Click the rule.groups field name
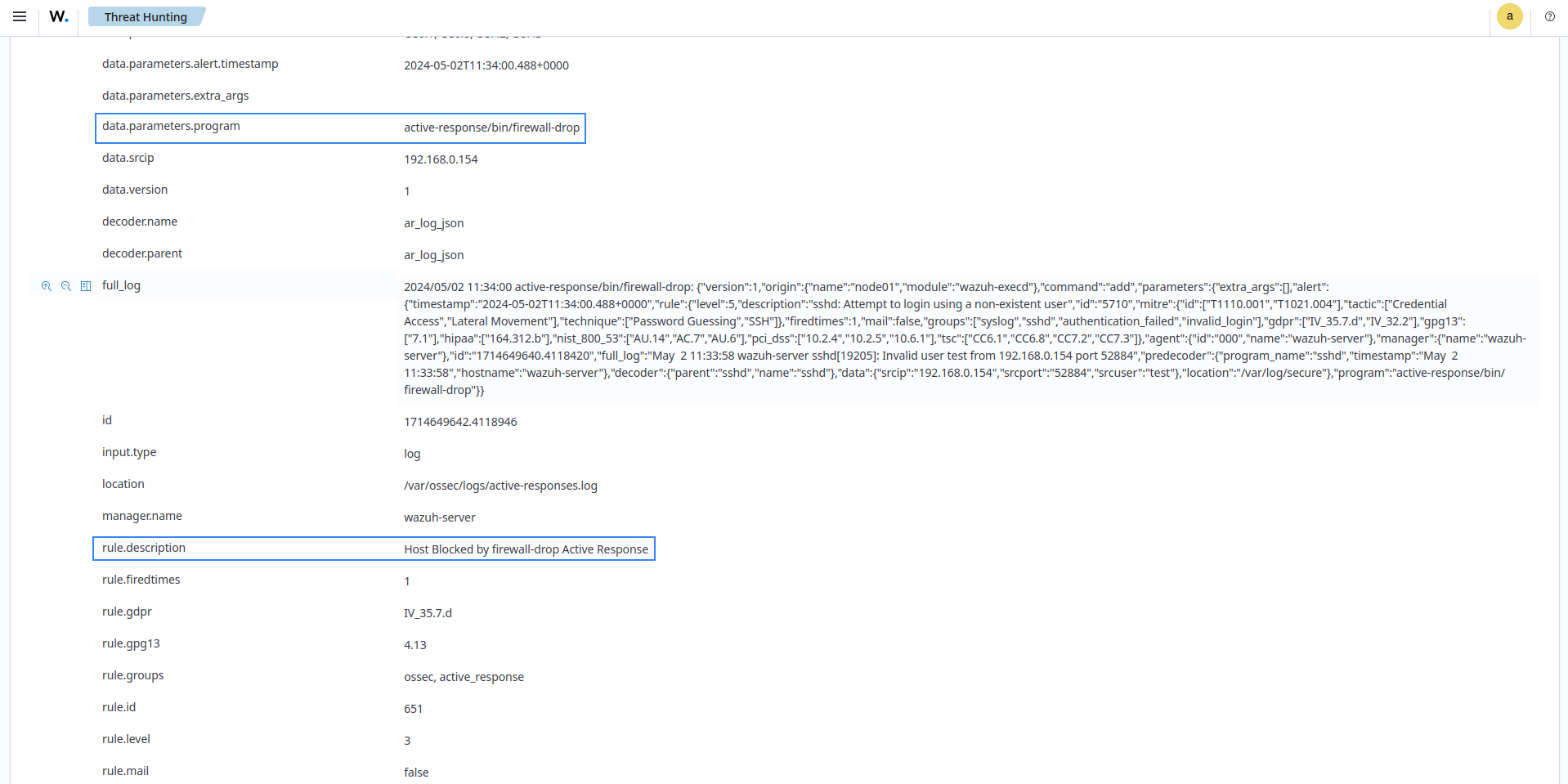This screenshot has height=784, width=1568. coord(133,675)
